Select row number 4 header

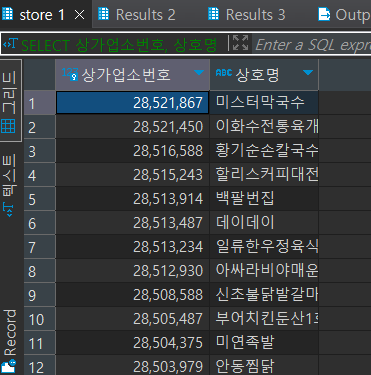(39, 175)
